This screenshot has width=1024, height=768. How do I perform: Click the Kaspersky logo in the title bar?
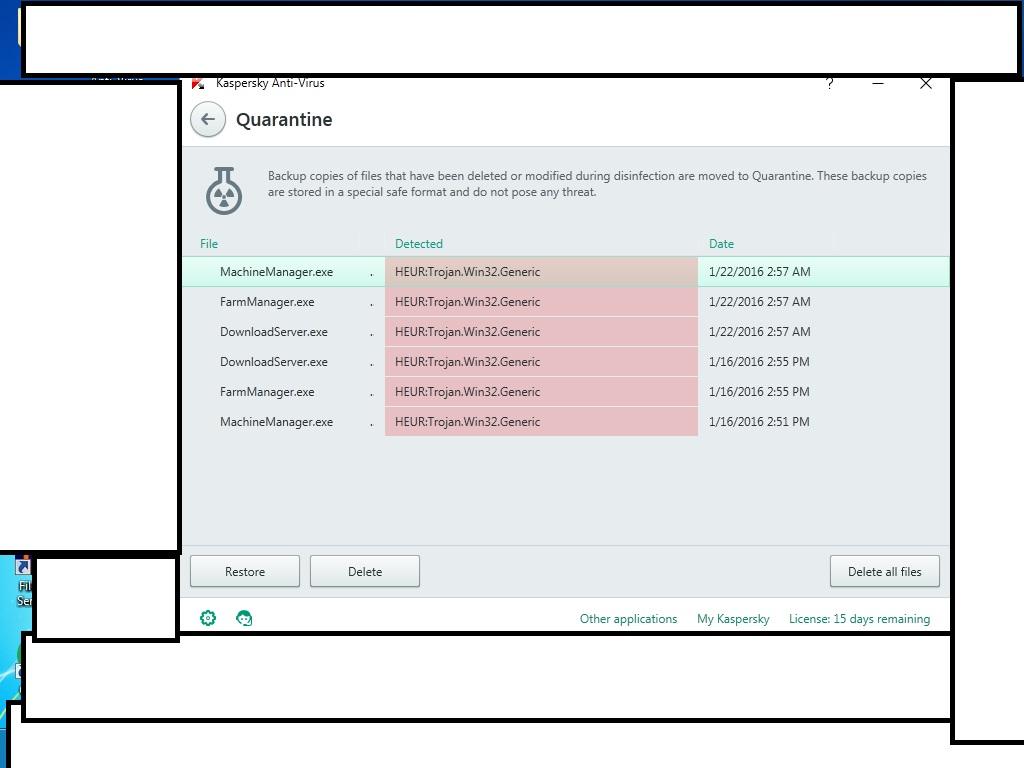click(198, 84)
